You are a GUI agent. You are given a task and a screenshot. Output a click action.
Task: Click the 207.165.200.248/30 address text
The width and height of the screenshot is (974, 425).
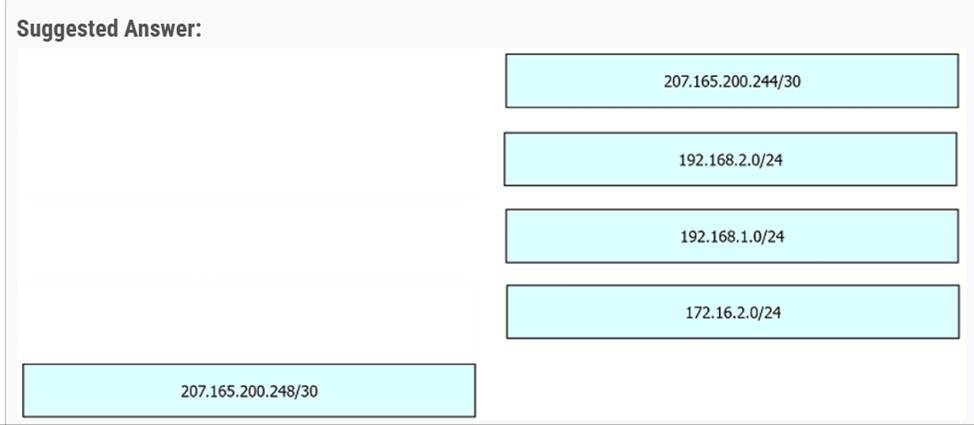pos(249,391)
